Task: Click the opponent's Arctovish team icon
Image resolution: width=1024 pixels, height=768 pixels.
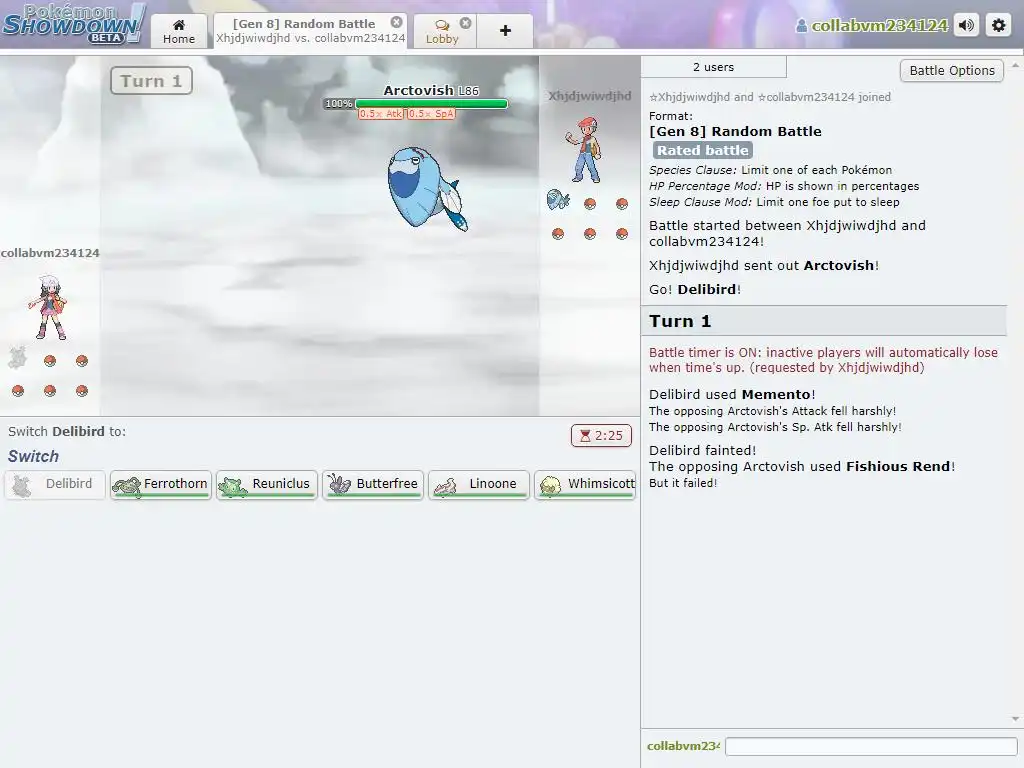Action: tap(558, 200)
